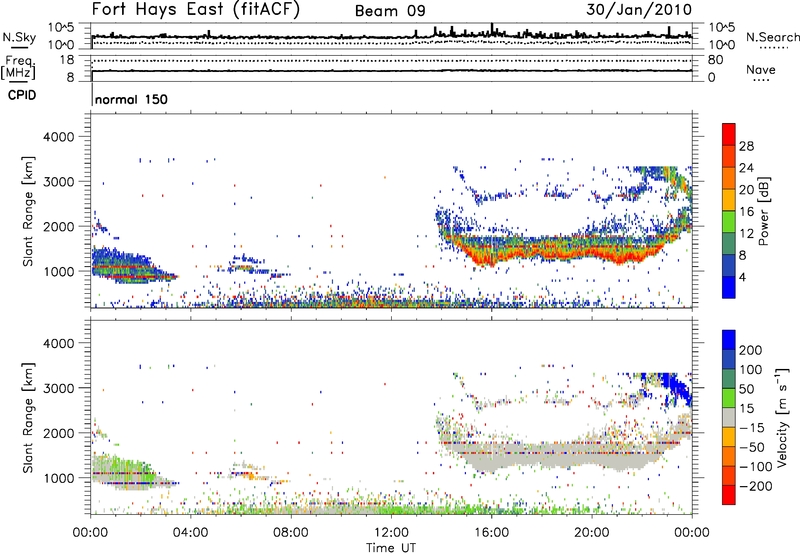Click the '04:00' time tick label

[191, 533]
